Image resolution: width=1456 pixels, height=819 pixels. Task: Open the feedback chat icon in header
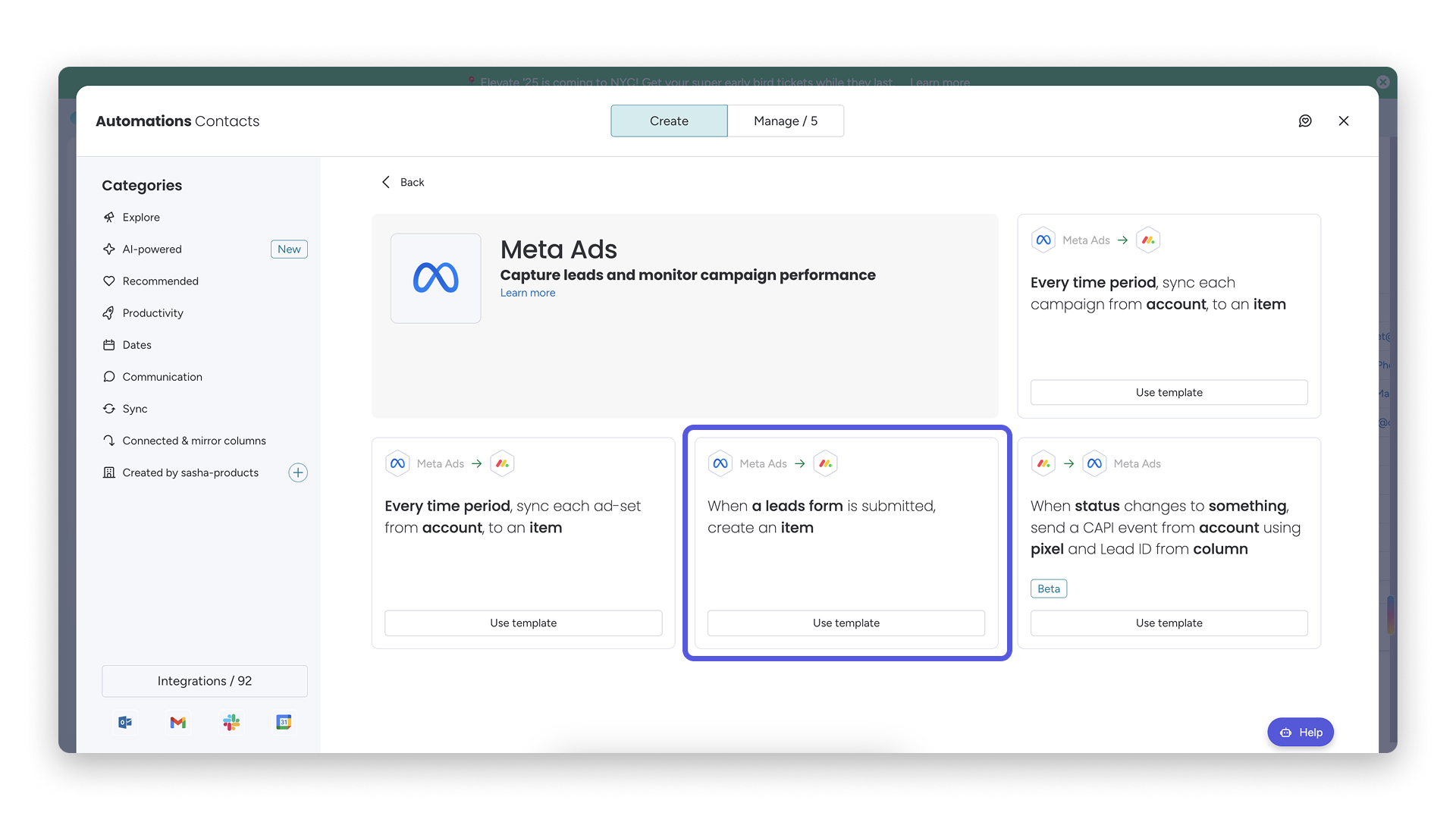[1305, 121]
